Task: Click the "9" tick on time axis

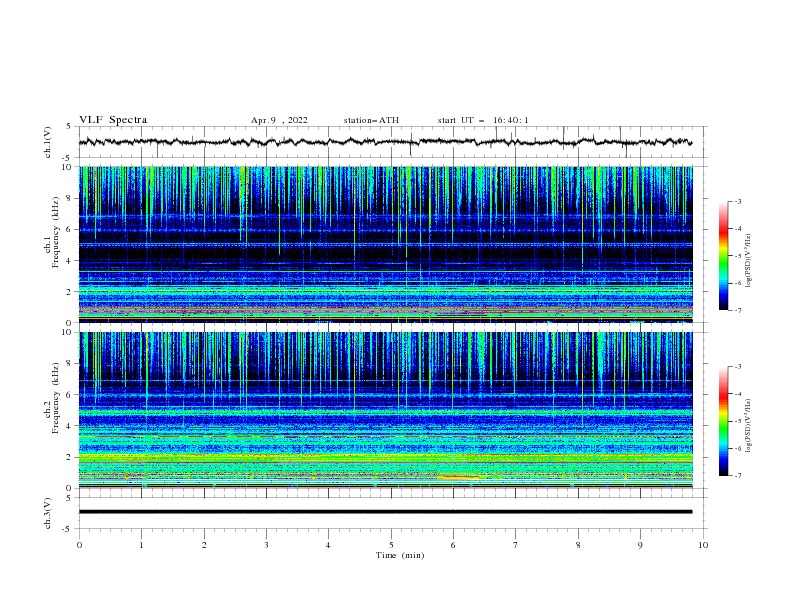Action: (x=640, y=545)
